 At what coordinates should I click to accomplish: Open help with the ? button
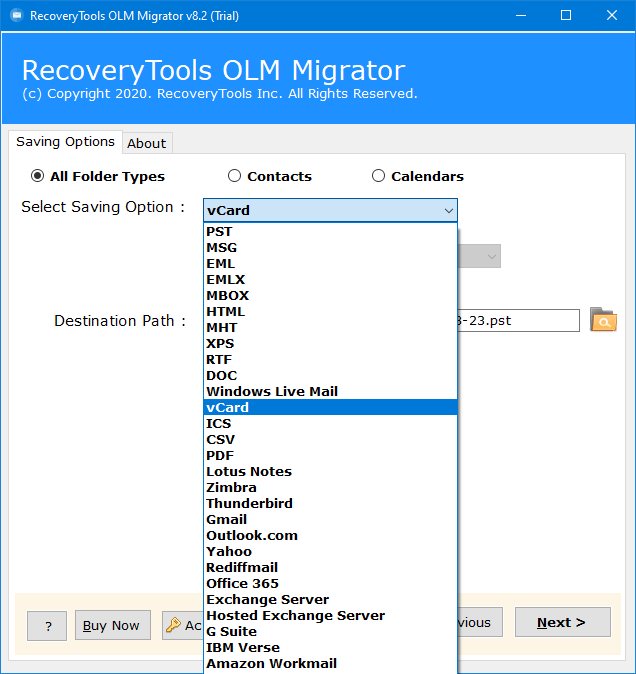tap(47, 626)
